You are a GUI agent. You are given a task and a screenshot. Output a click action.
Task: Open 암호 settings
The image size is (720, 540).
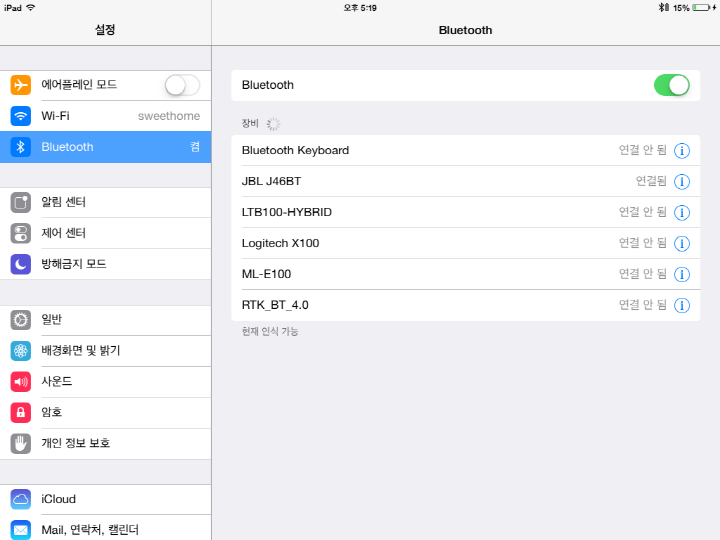(x=106, y=412)
